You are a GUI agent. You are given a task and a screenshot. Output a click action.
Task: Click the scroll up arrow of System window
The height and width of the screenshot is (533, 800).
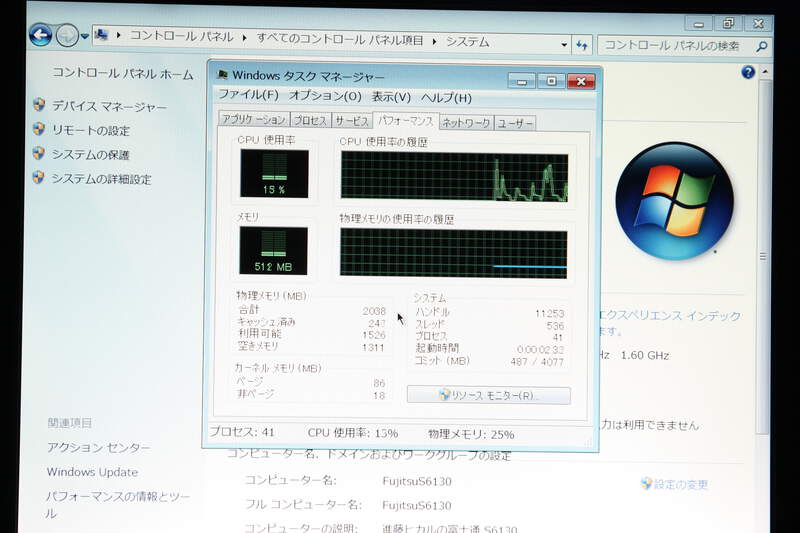pyautogui.click(x=765, y=72)
